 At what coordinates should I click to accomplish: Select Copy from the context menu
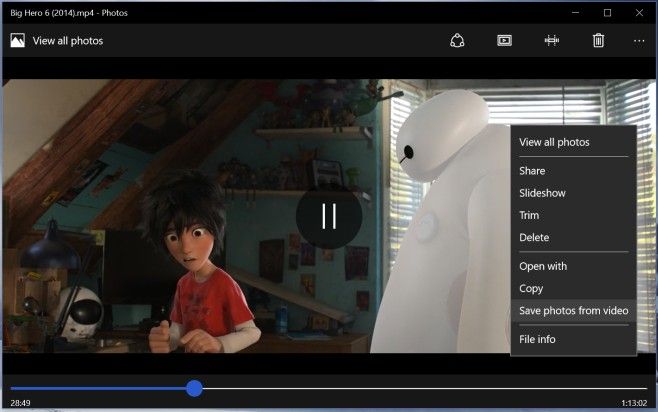(531, 288)
